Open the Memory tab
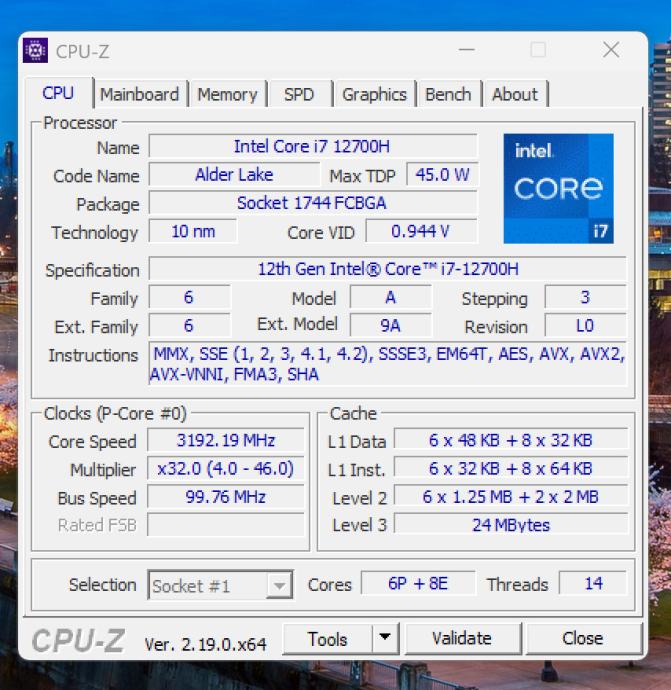This screenshot has width=671, height=690. 227,94
